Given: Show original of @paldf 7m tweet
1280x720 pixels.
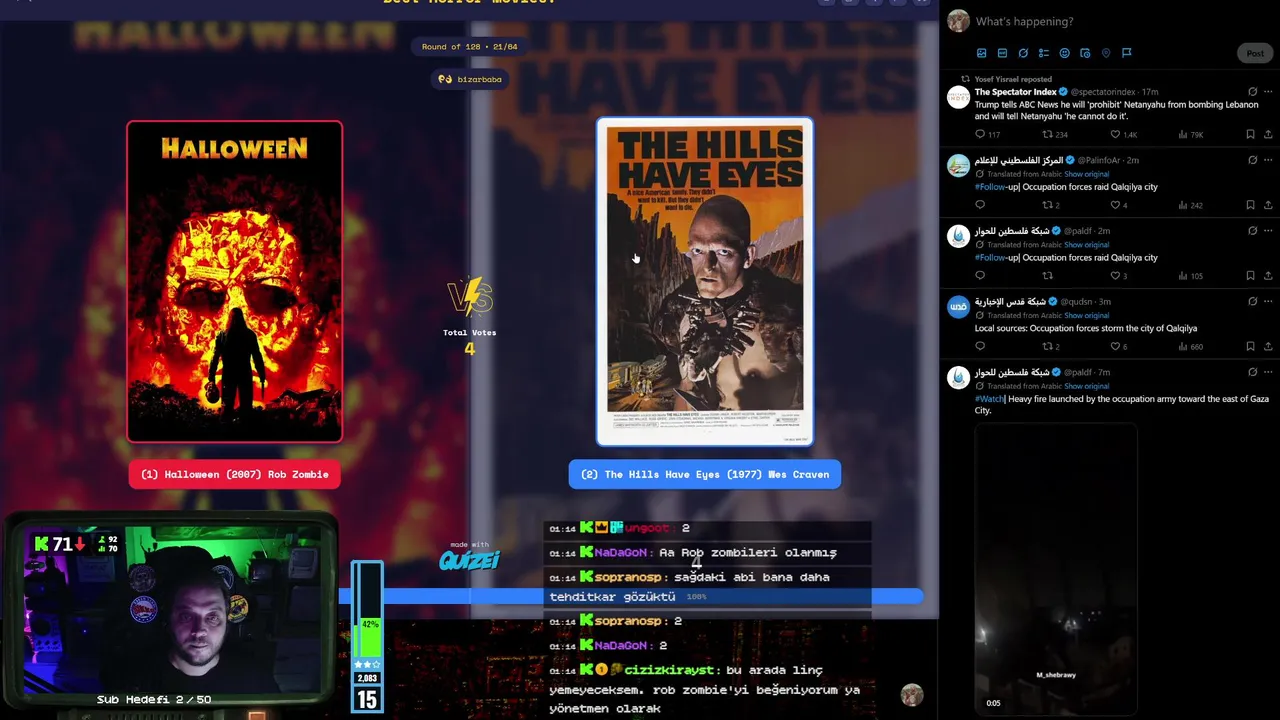Looking at the screenshot, I should (x=1086, y=386).
